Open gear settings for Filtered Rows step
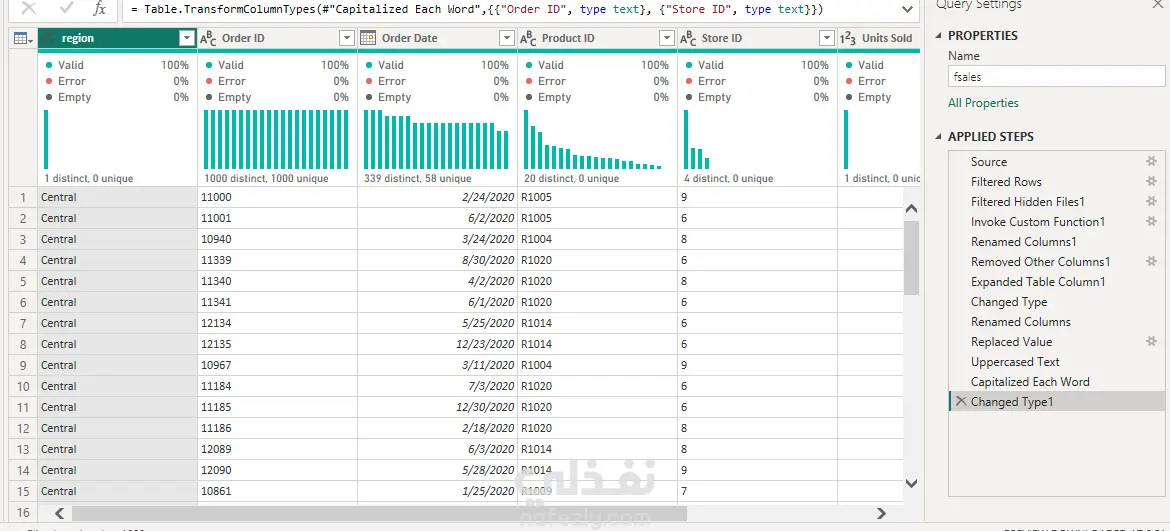This screenshot has width=1170, height=531. (1151, 181)
